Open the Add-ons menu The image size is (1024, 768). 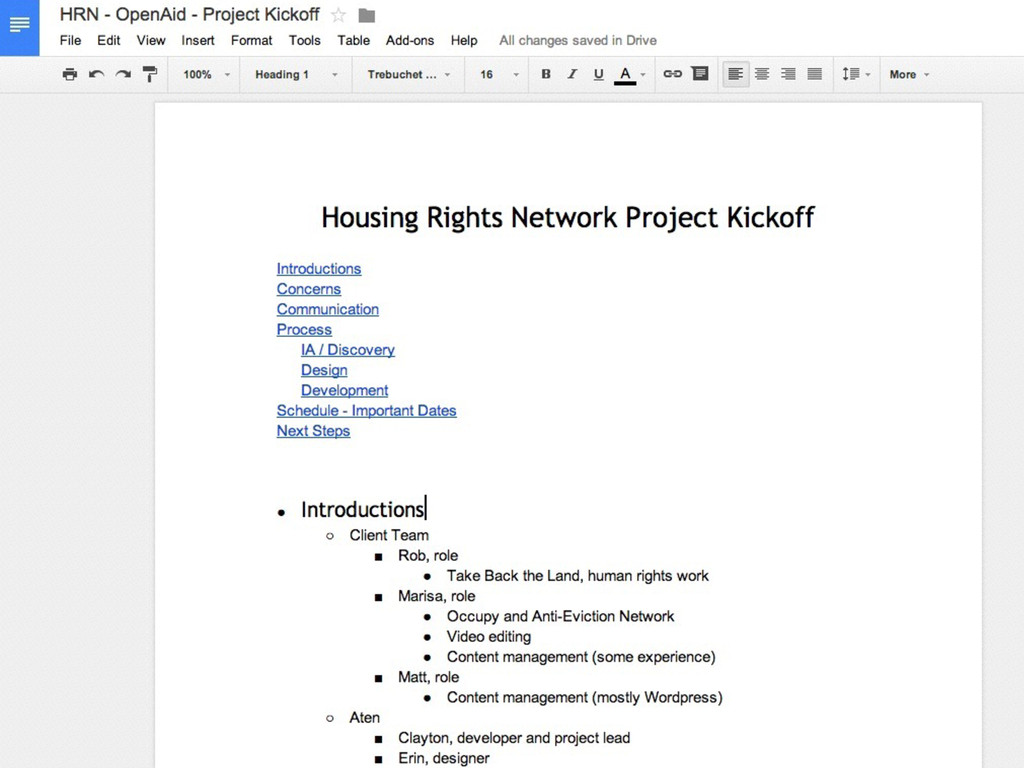(x=410, y=40)
